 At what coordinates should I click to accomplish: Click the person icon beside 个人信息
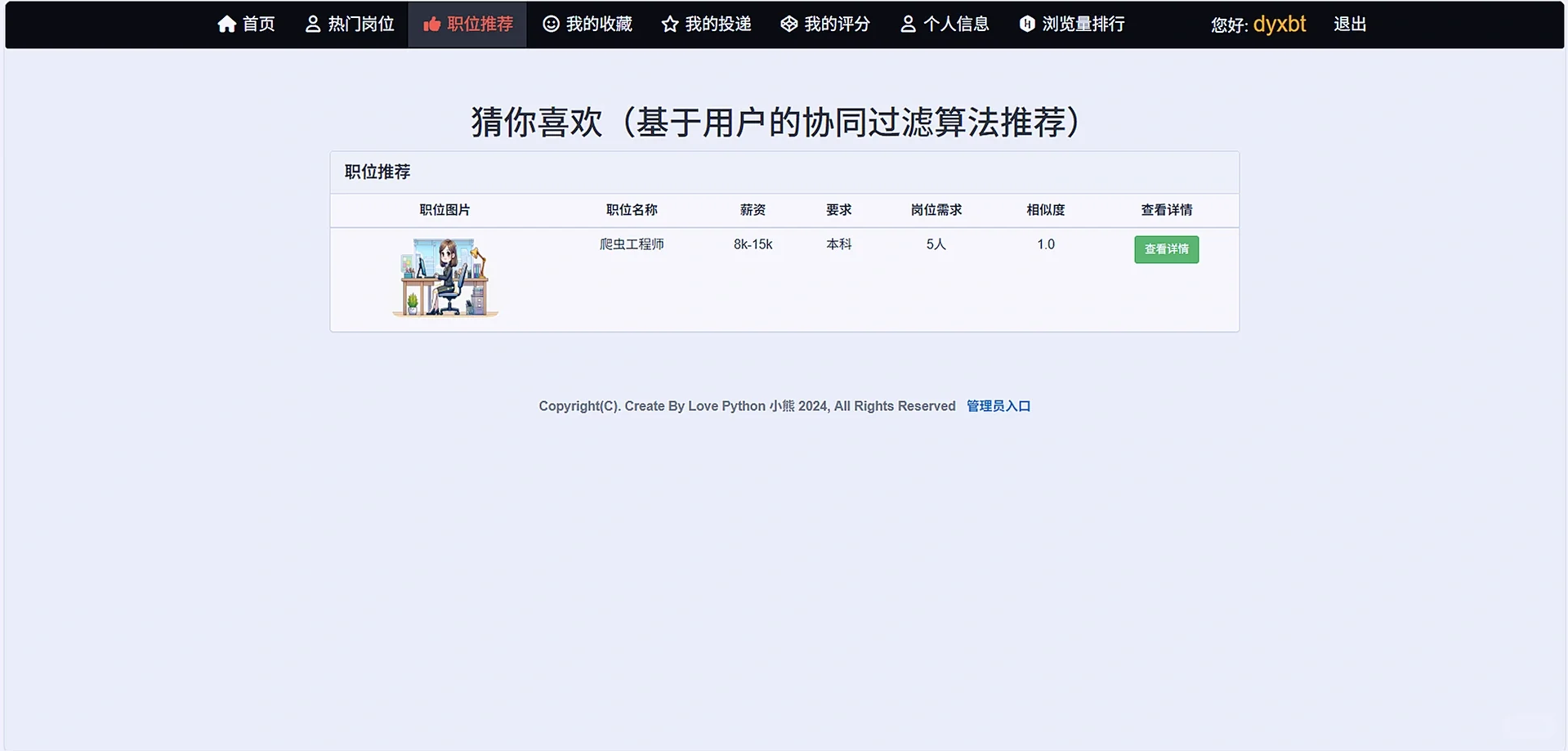[x=909, y=25]
